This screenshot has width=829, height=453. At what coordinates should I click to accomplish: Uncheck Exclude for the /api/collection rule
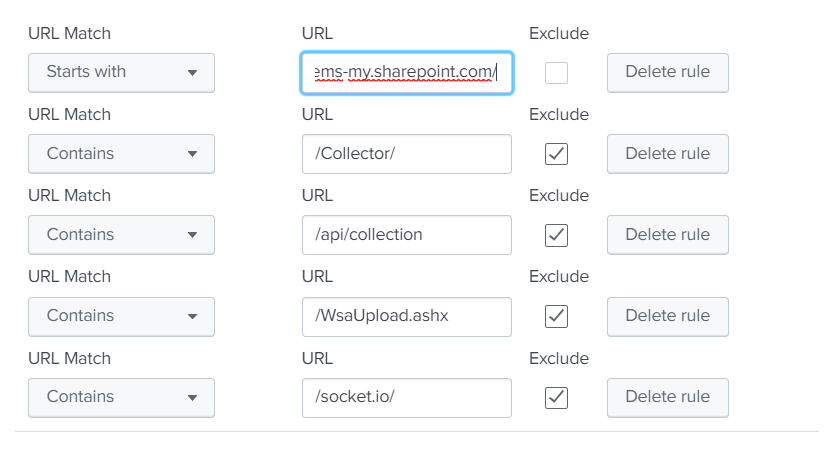(x=557, y=234)
